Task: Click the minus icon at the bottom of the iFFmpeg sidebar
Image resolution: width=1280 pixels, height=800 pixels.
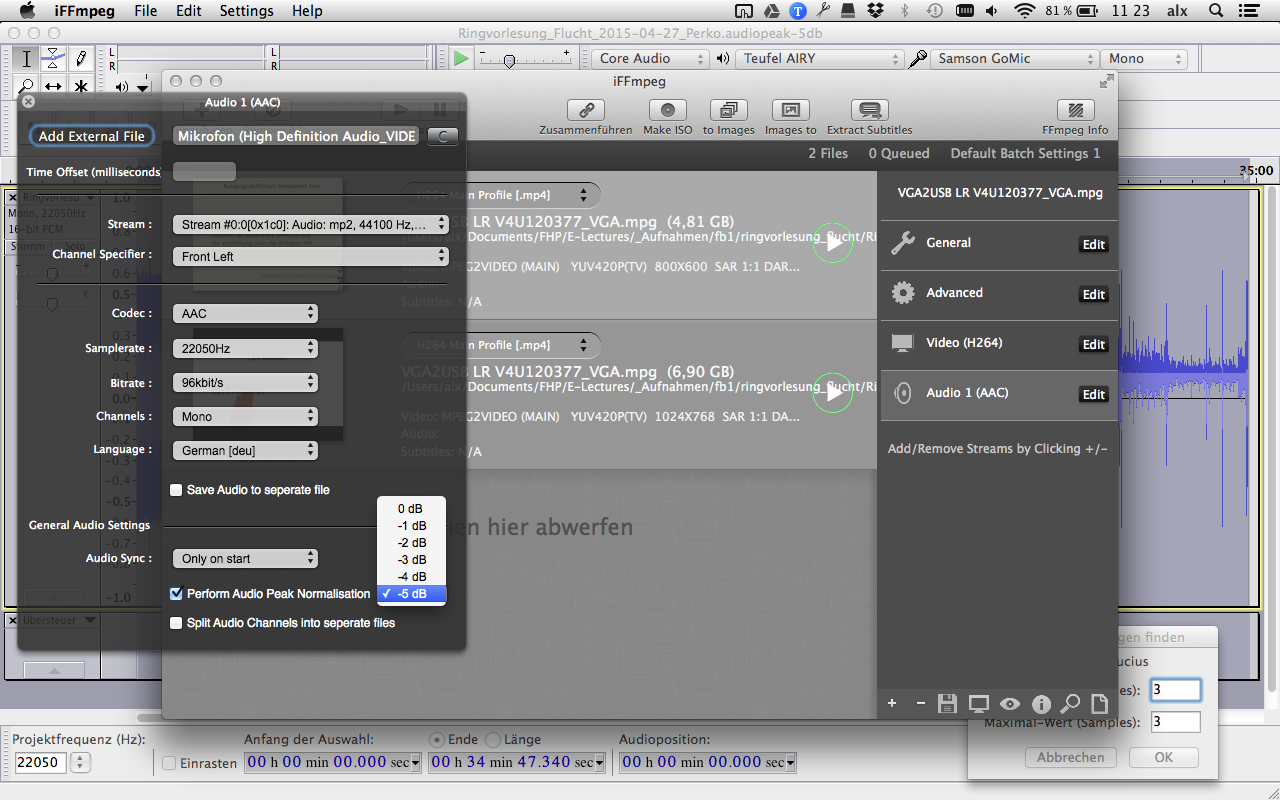Action: [921, 704]
